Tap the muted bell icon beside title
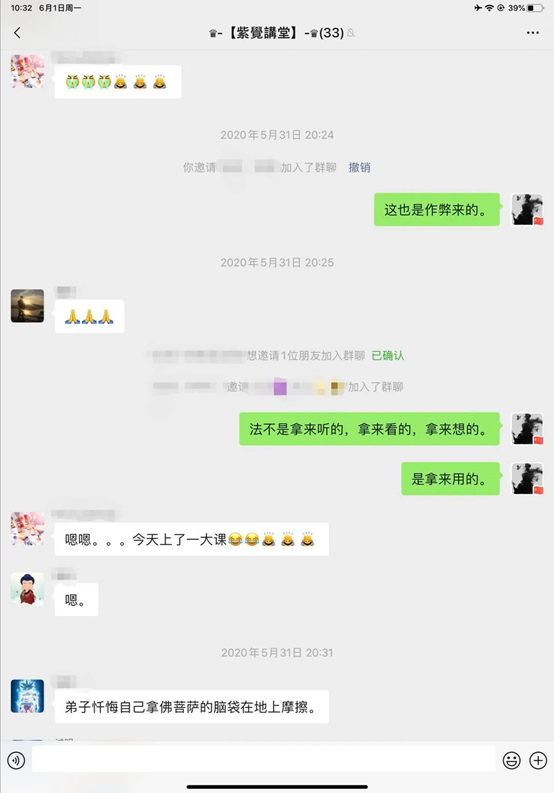This screenshot has width=554, height=793. (351, 33)
